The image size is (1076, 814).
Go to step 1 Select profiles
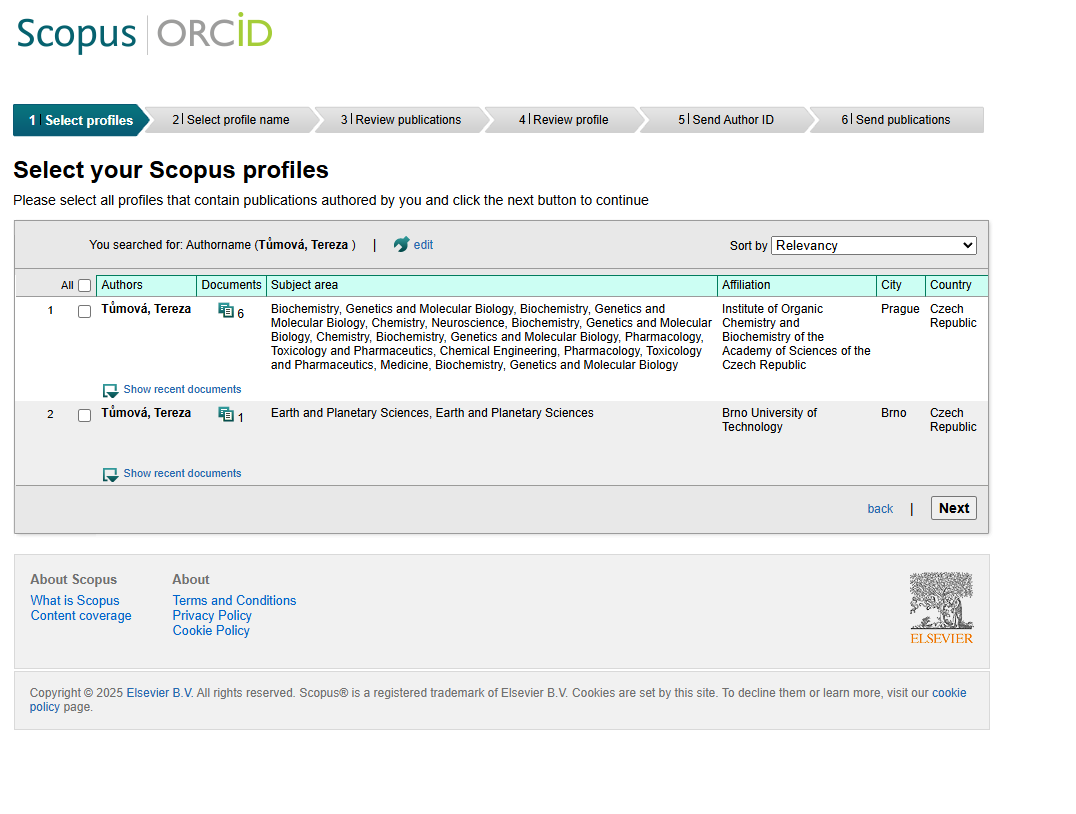pyautogui.click(x=80, y=120)
